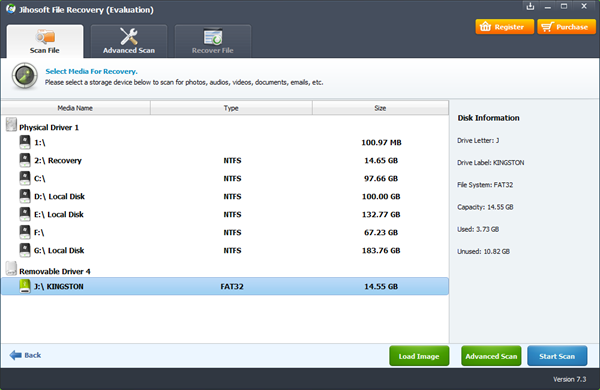This screenshot has height=390, width=600.
Task: Click the Disk Information panel heading
Action: coord(489,118)
